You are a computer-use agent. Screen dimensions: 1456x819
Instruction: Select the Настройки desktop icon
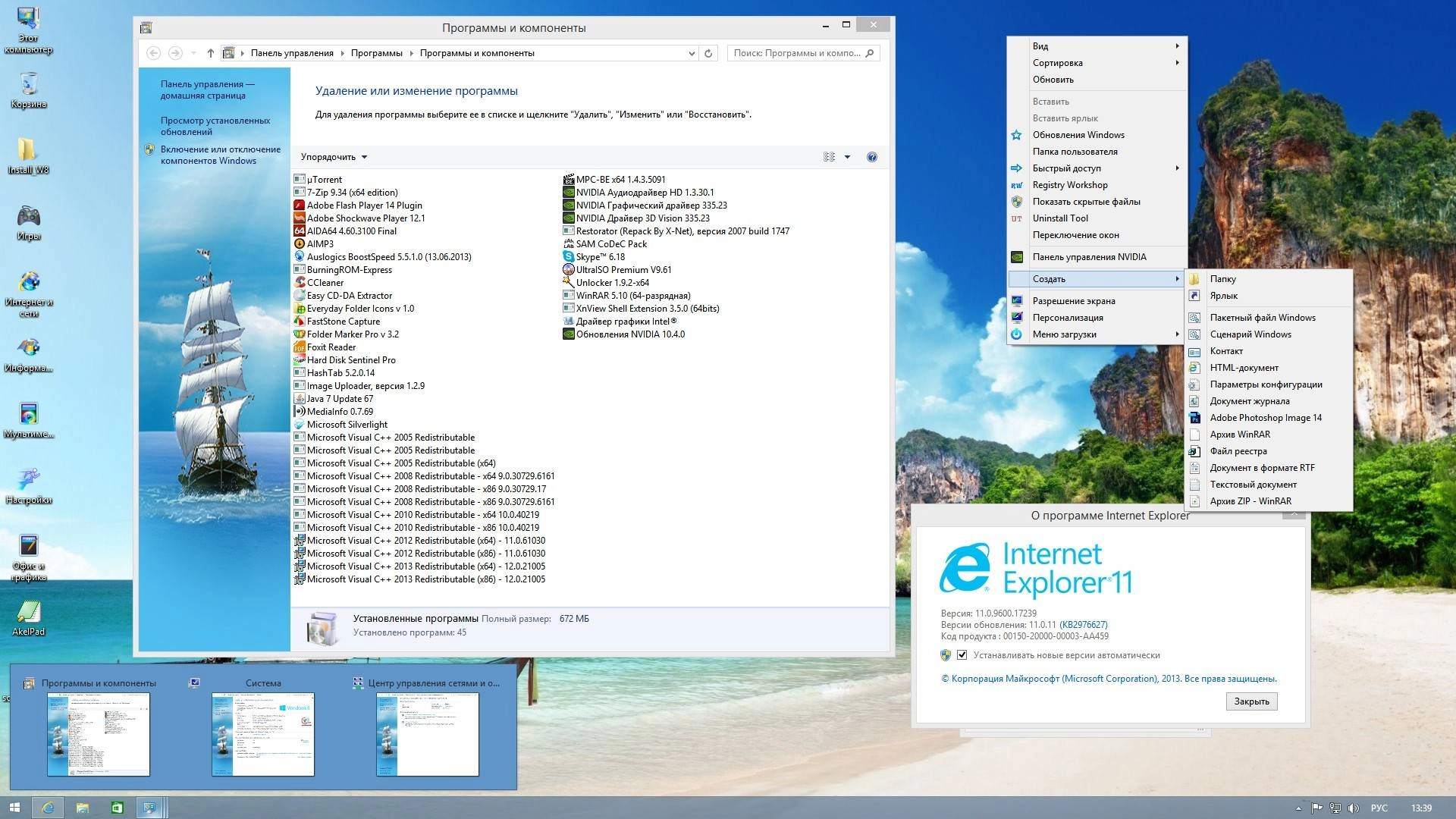pos(28,485)
